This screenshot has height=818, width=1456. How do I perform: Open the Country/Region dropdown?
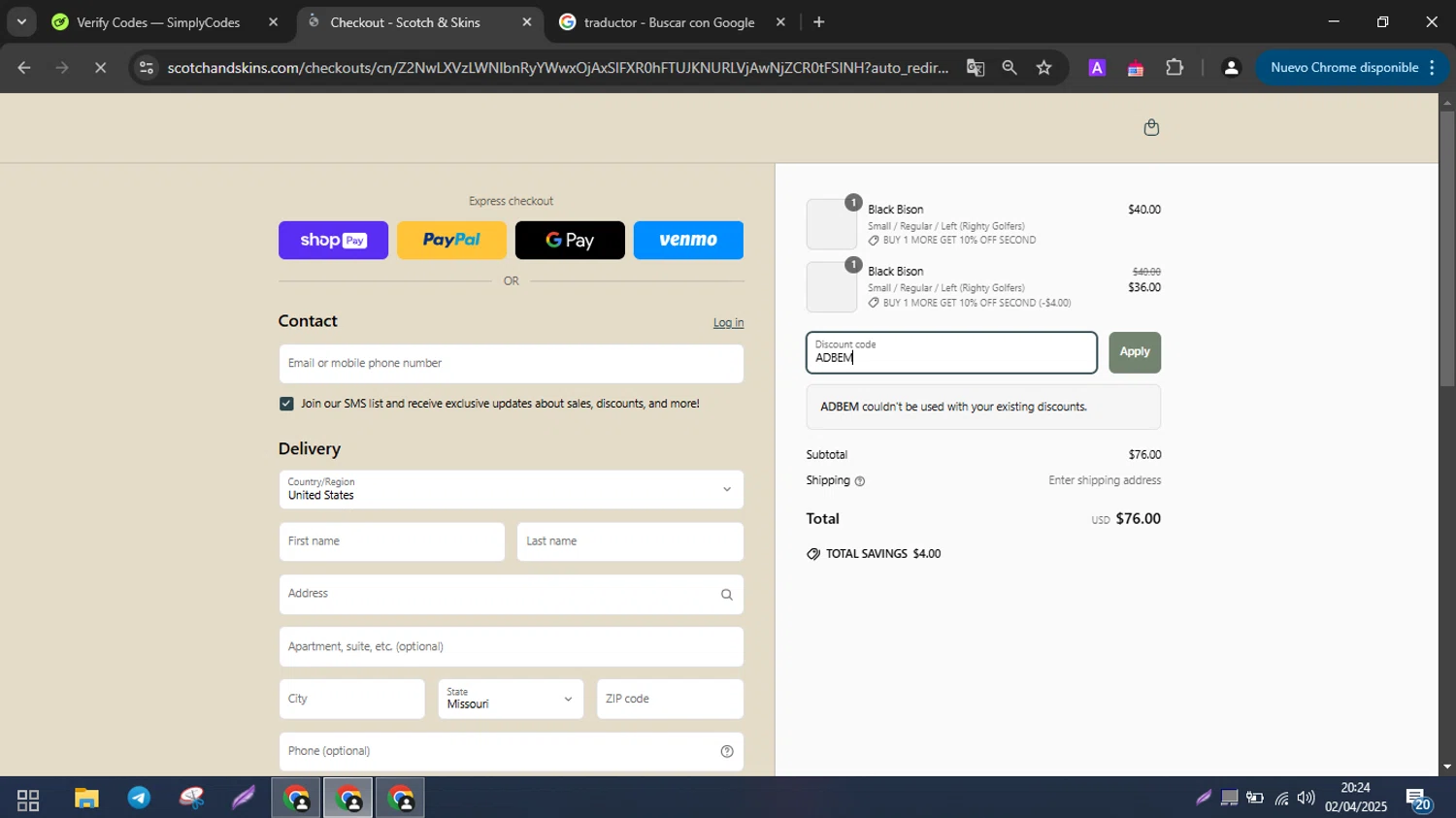(512, 490)
